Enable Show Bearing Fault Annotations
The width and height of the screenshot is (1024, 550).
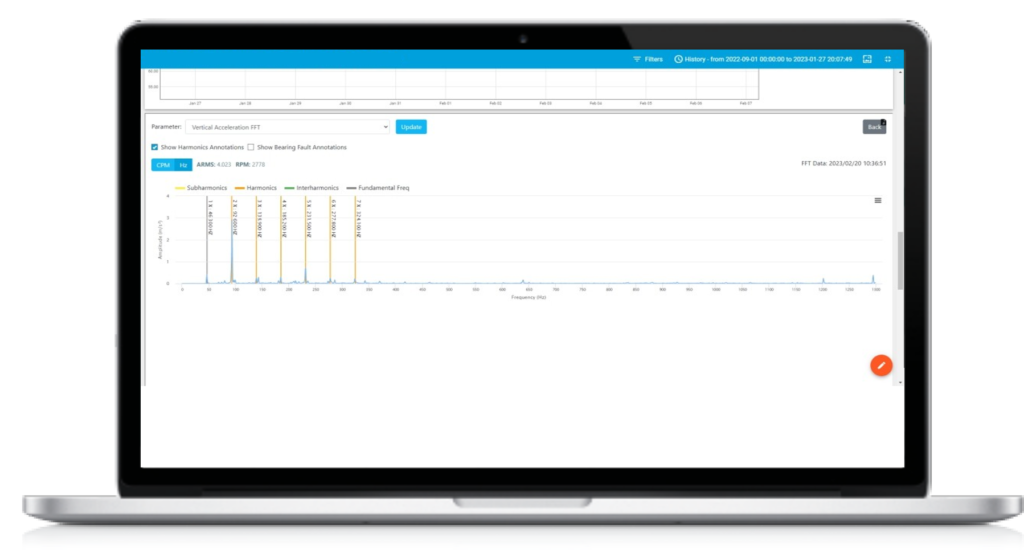click(x=251, y=147)
